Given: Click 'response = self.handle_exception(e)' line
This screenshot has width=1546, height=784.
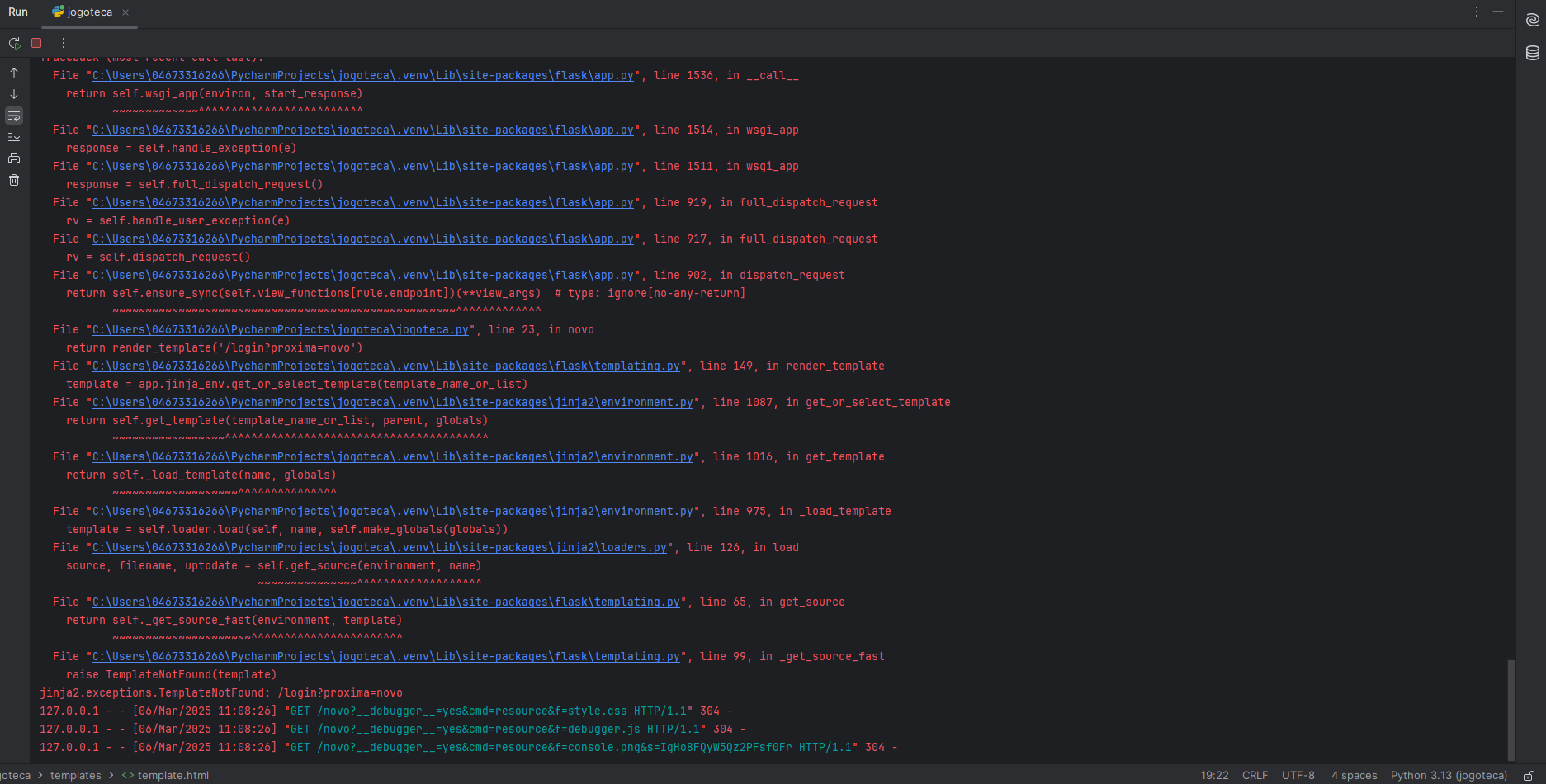Looking at the screenshot, I should [x=182, y=149].
